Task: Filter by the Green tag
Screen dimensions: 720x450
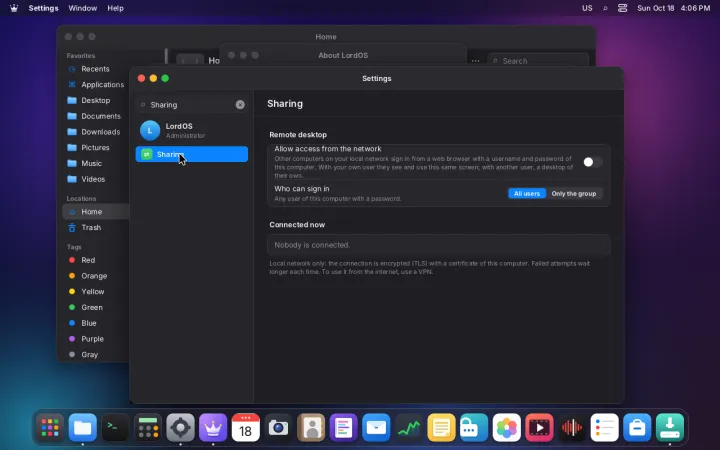Action: [x=95, y=307]
